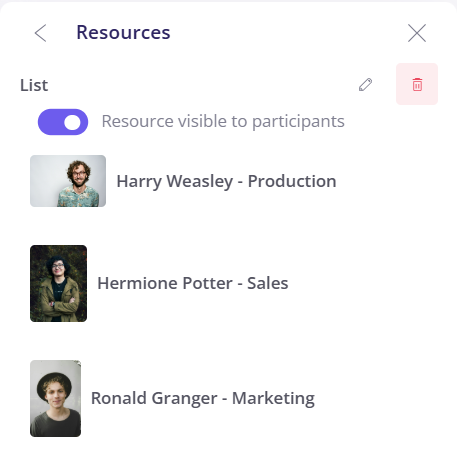Click the Resource visible to participants label

223,121
